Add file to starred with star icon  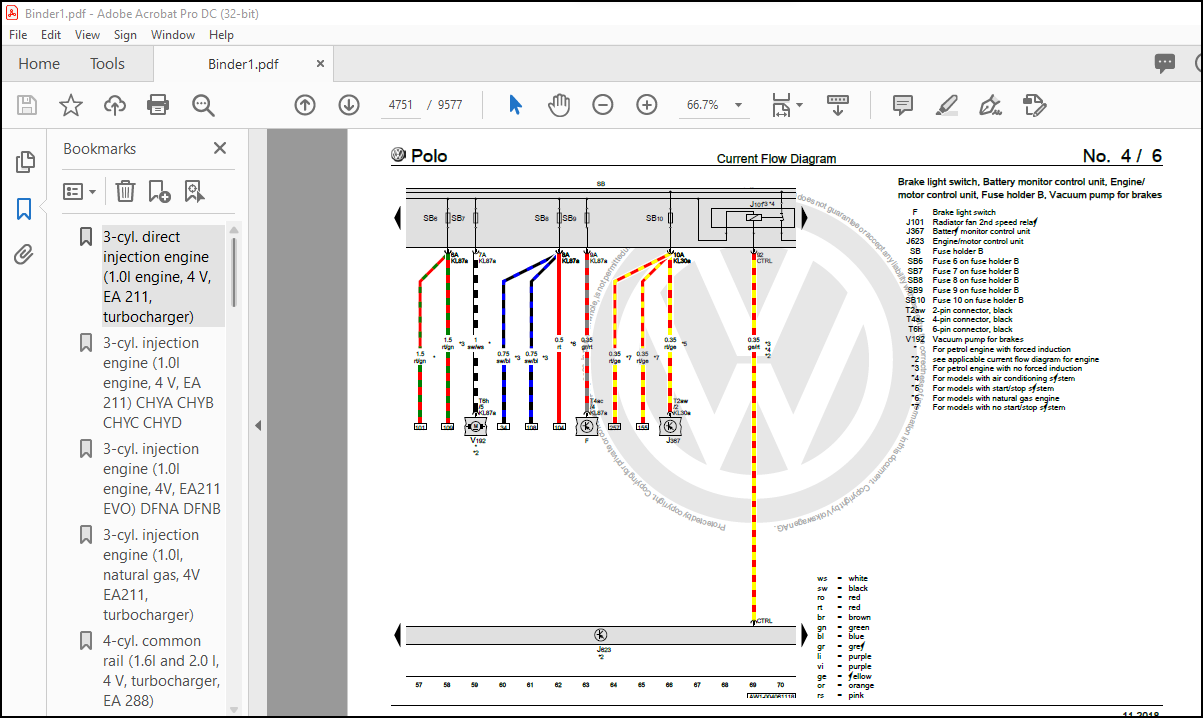[71, 105]
